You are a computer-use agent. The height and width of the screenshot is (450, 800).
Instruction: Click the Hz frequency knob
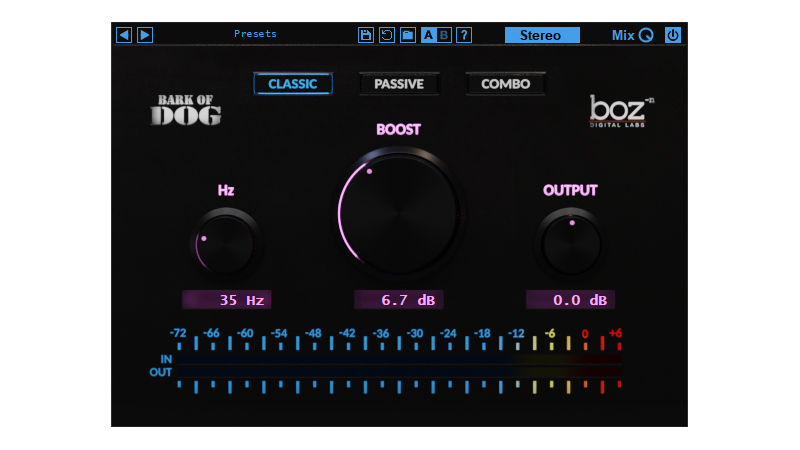pos(225,244)
